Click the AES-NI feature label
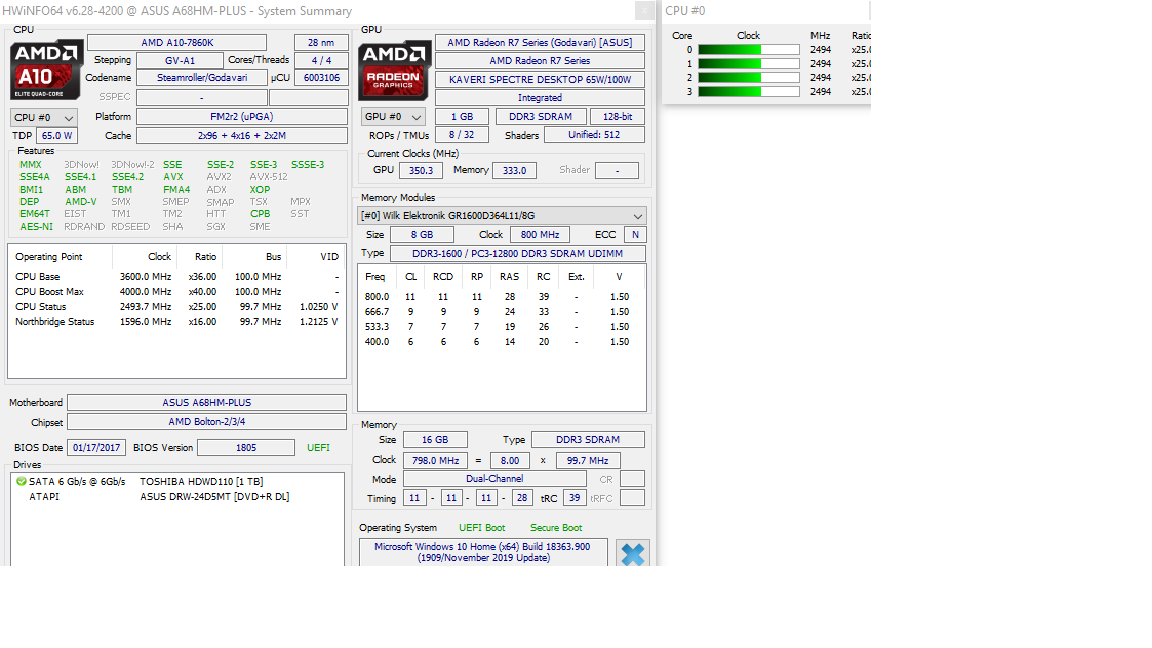Viewport: 1152px width, 648px height. [x=36, y=227]
